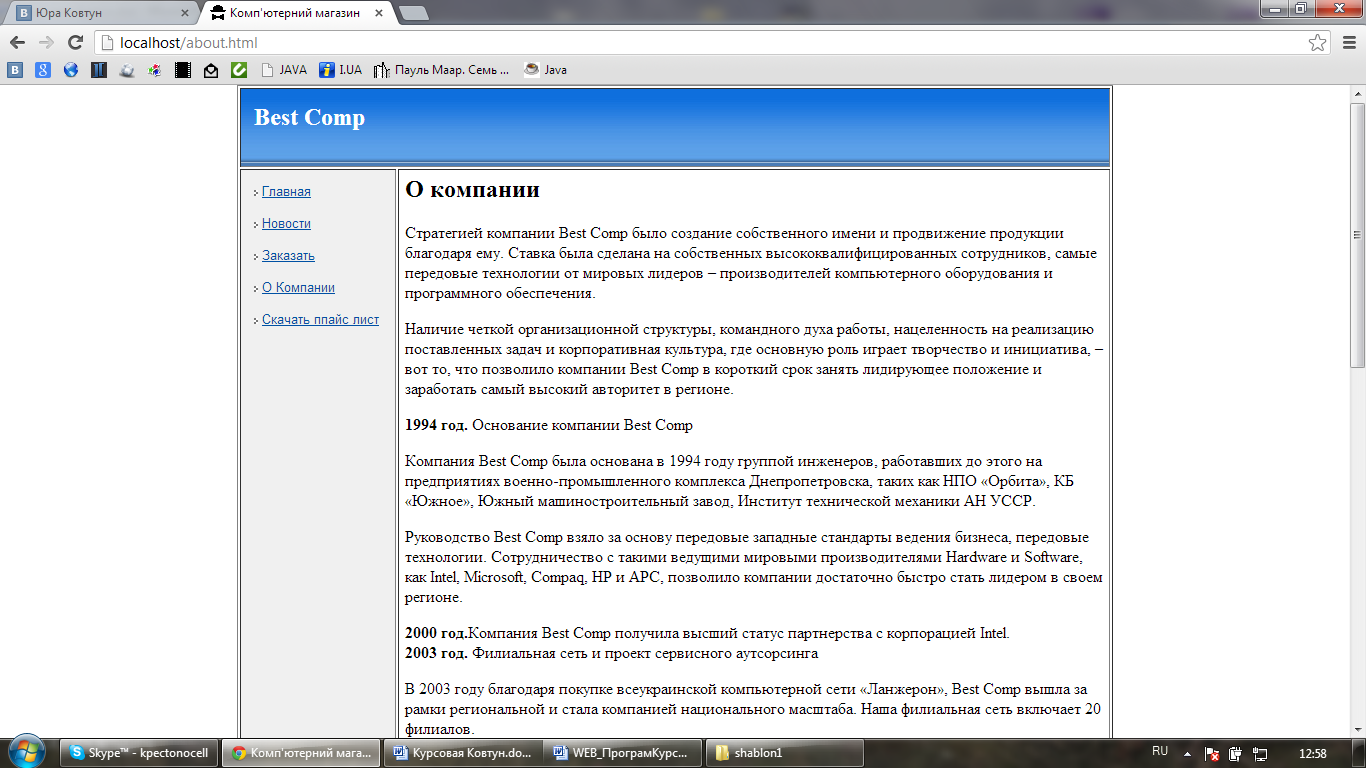Open the film strip bookmark icon
Image resolution: width=1366 pixels, height=768 pixels.
coord(183,70)
